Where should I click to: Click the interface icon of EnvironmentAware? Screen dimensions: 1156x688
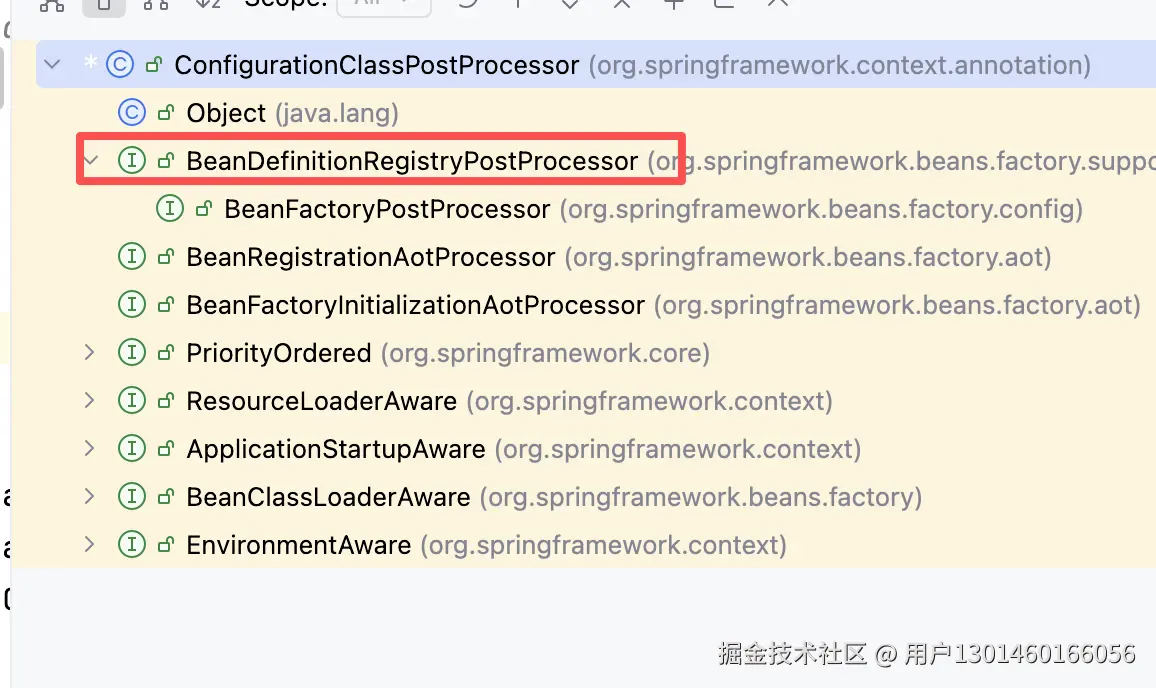click(131, 545)
